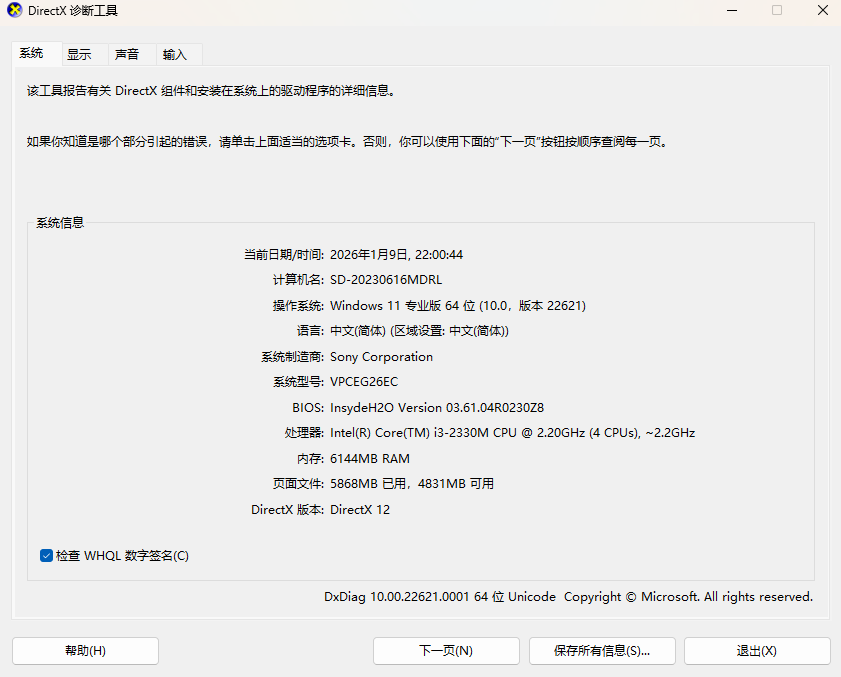Click the 语言 label
Viewport: 841px width, 677px height.
[x=310, y=331]
